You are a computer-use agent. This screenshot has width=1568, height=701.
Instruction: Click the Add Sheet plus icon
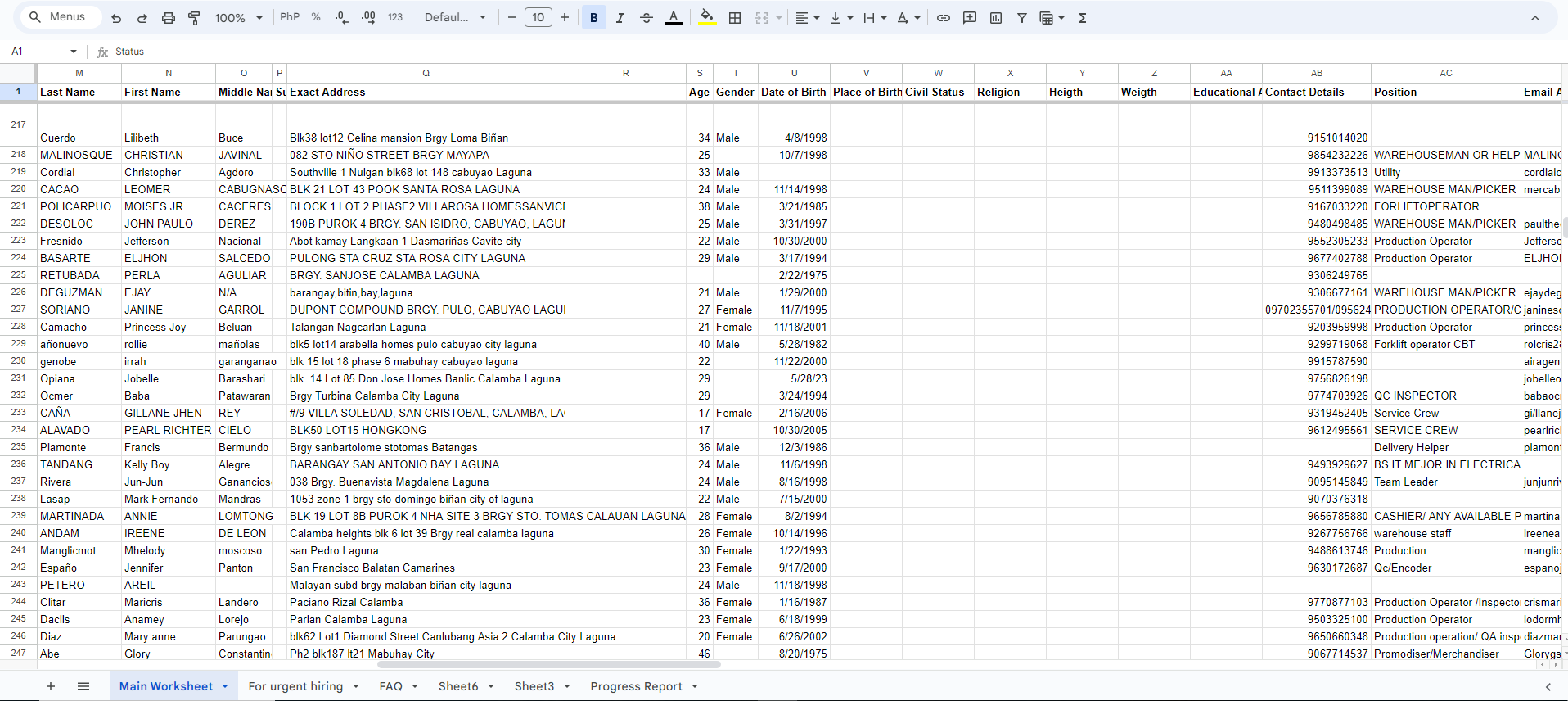coord(51,686)
